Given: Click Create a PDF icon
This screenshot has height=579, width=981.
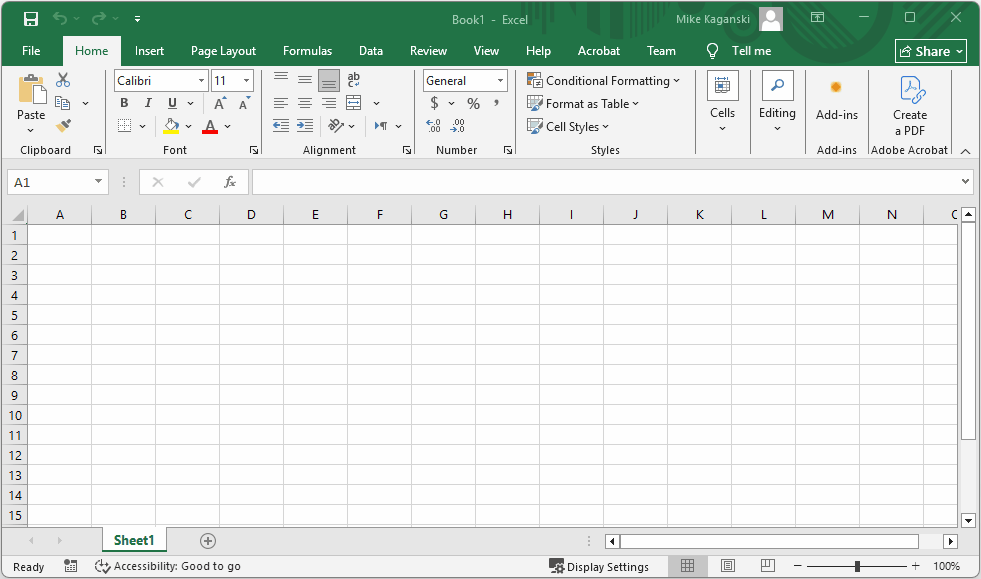Looking at the screenshot, I should (912, 90).
